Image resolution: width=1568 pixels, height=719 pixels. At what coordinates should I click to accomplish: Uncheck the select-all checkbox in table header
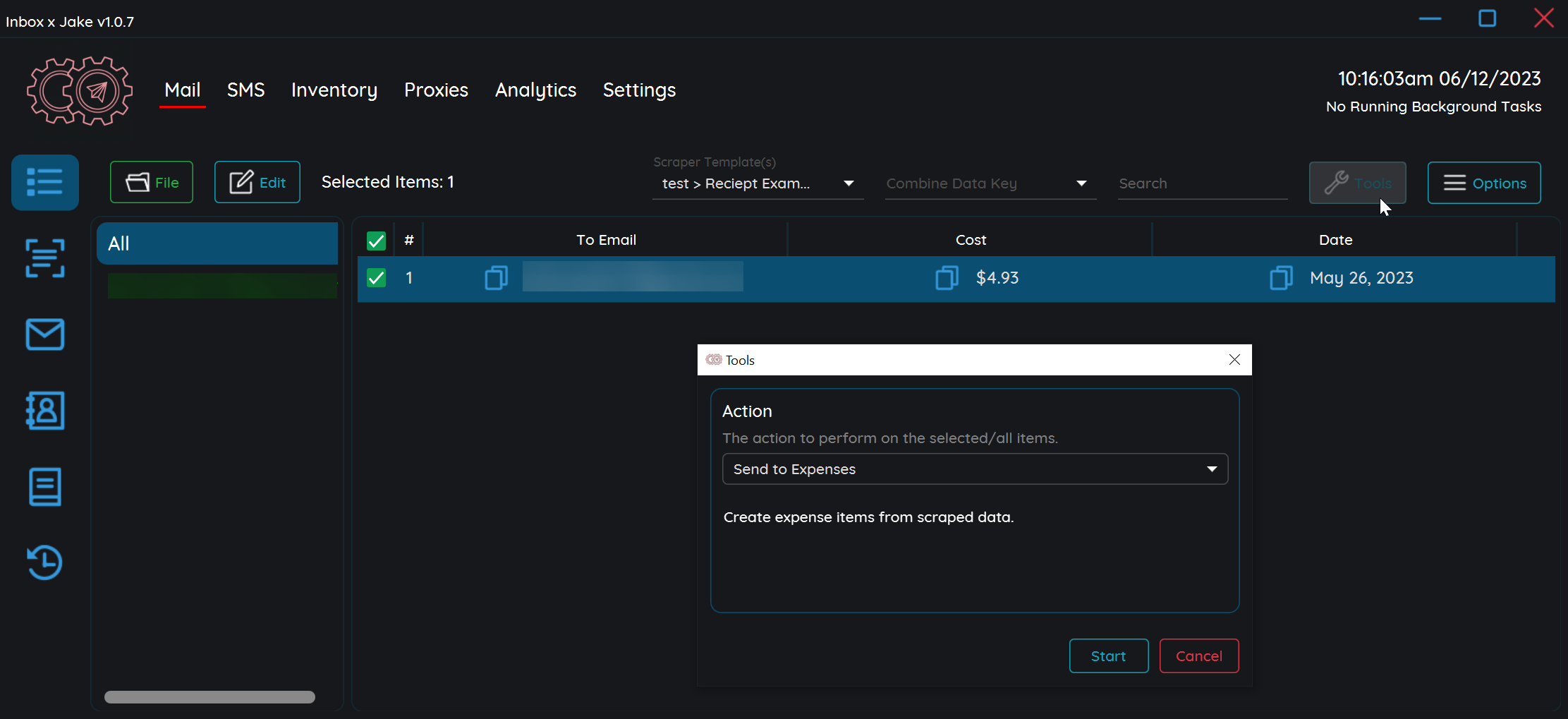(376, 240)
